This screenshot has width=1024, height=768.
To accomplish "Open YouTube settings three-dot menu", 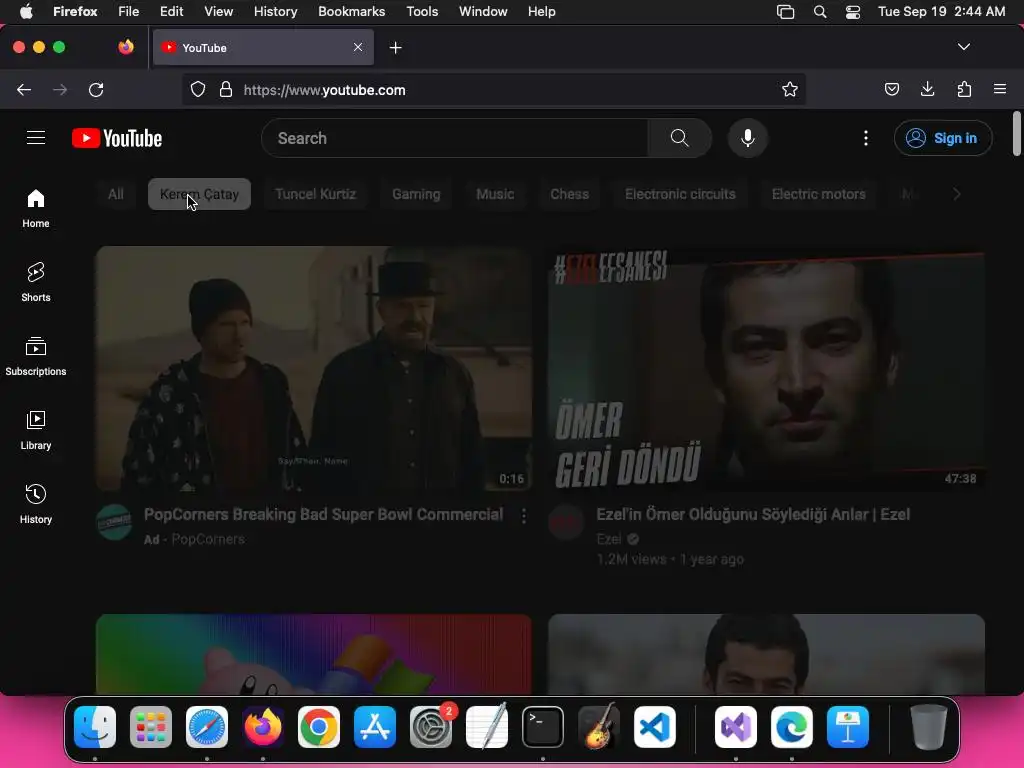I will click(x=866, y=138).
